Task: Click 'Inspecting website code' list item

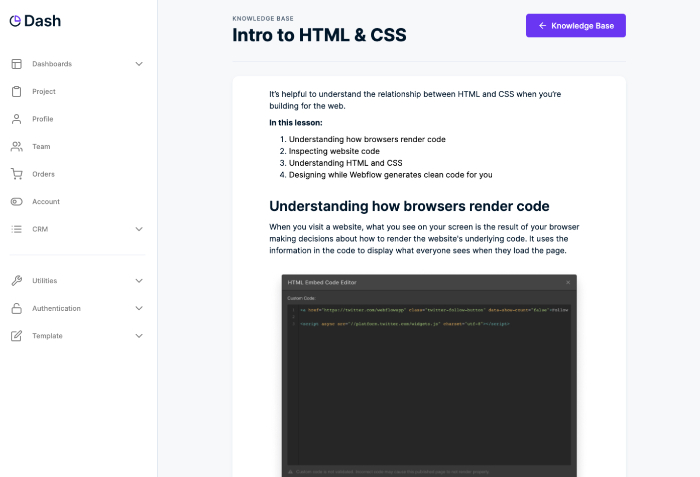Action: click(x=334, y=151)
